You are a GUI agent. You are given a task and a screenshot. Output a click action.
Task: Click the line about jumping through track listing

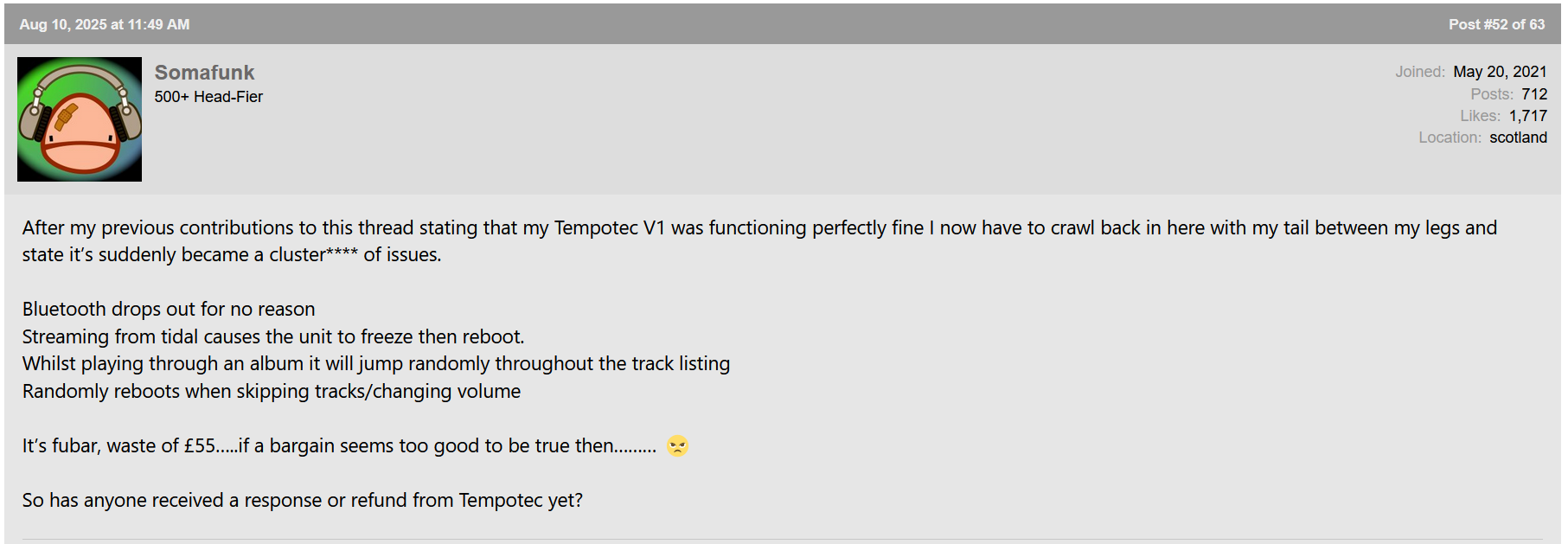click(376, 364)
